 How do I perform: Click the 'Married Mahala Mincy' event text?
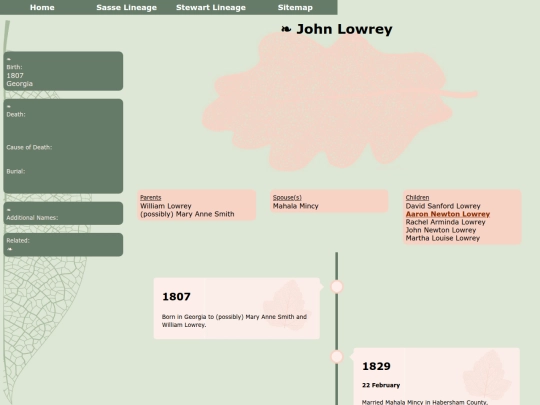(x=425, y=402)
